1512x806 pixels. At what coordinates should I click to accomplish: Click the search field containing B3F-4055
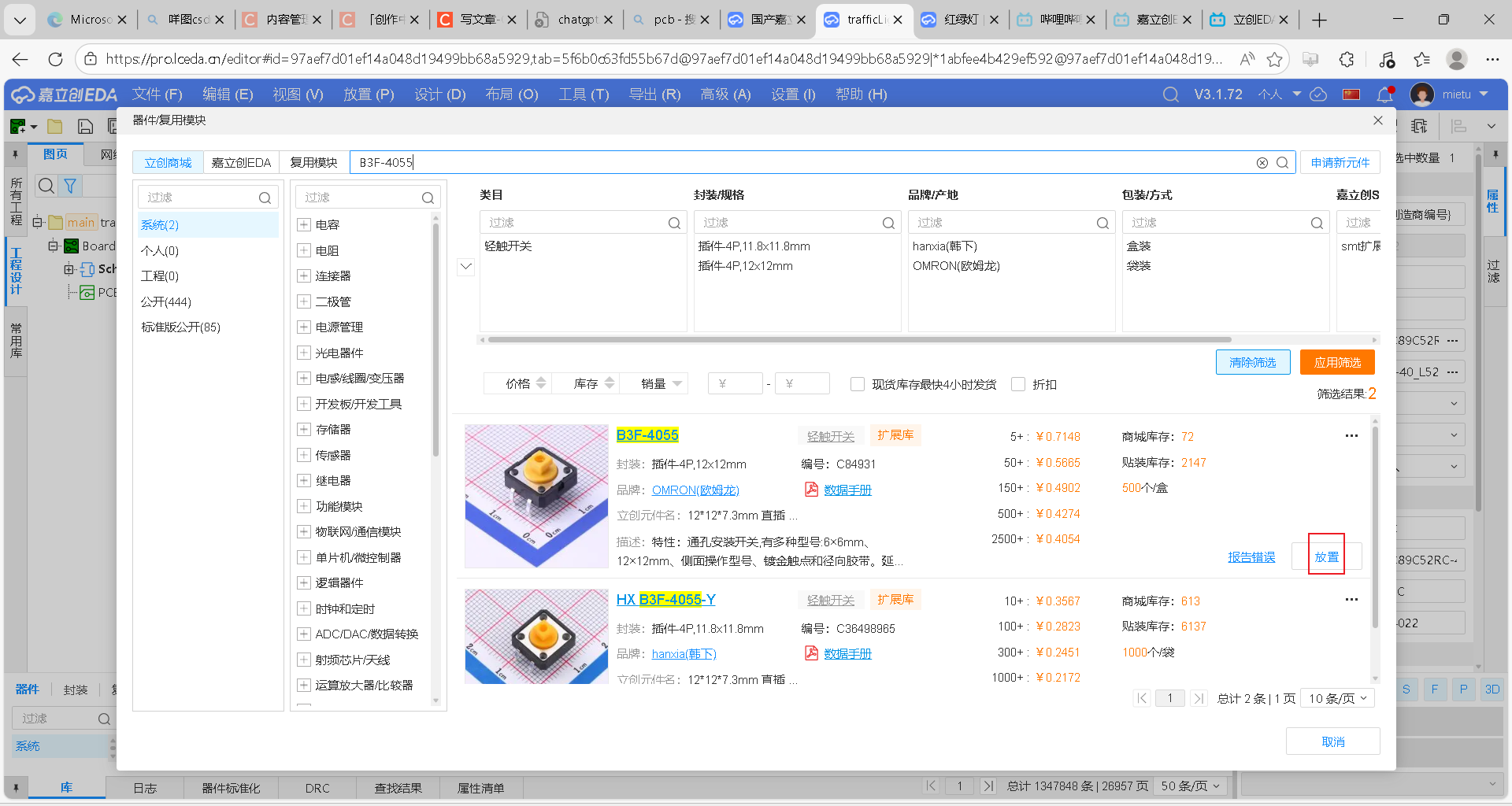click(787, 162)
